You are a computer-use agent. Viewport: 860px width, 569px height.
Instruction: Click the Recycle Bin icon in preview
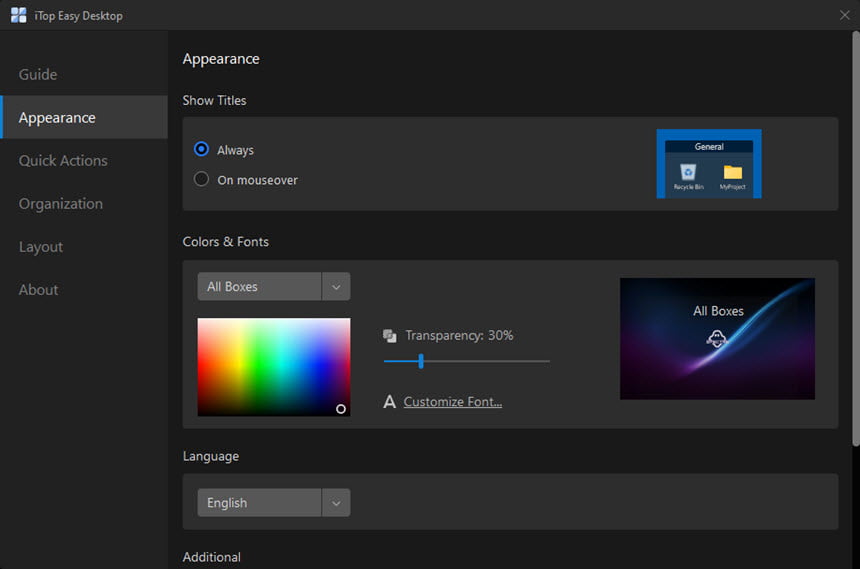coord(688,172)
